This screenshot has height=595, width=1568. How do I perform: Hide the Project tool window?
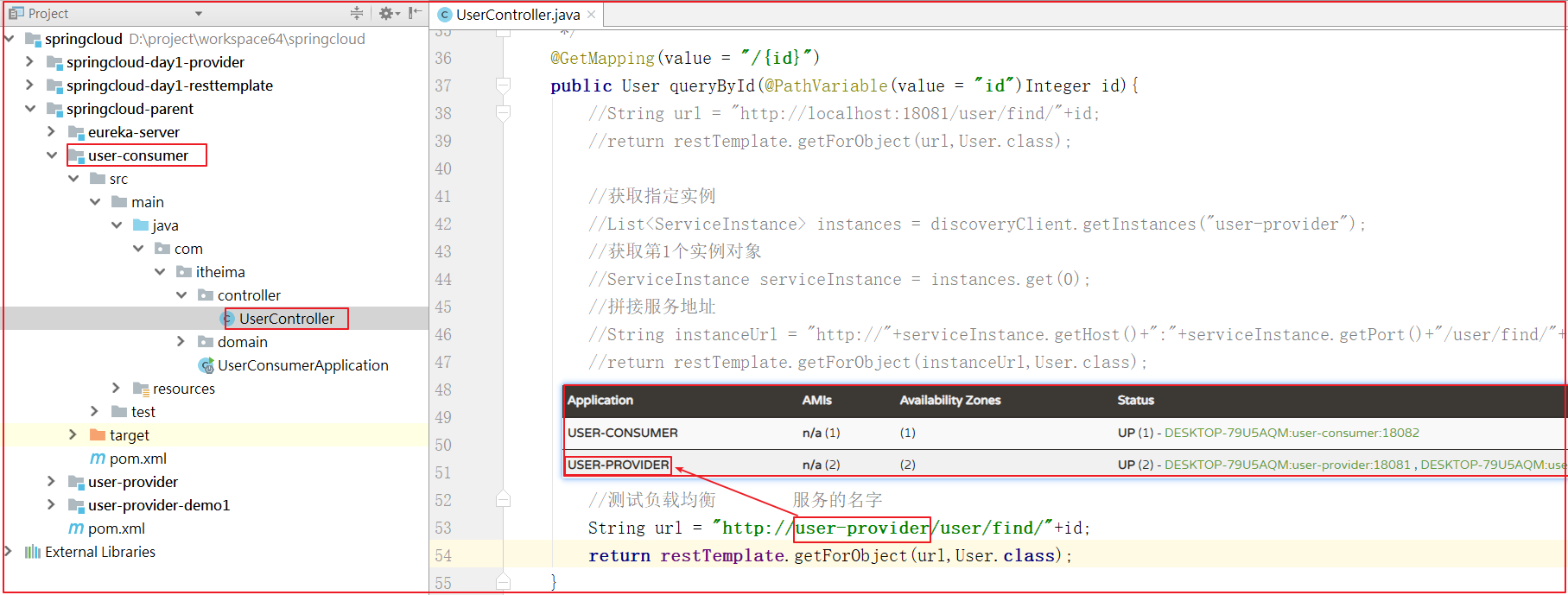tap(416, 13)
